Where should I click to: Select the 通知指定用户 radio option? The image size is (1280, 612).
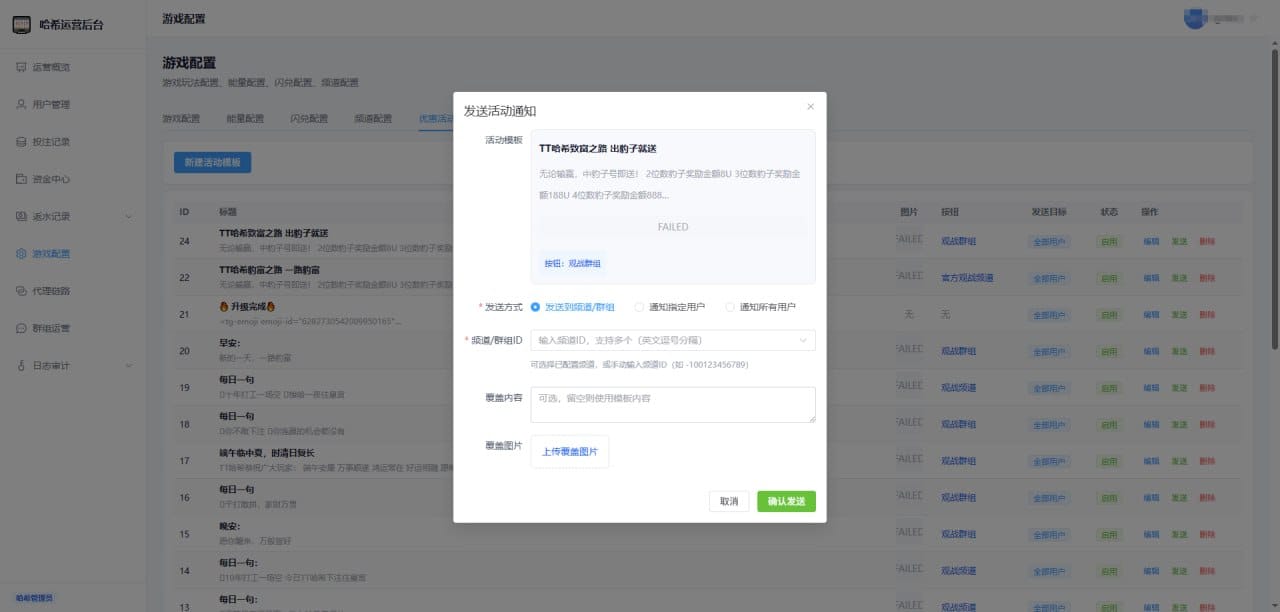tap(672, 307)
